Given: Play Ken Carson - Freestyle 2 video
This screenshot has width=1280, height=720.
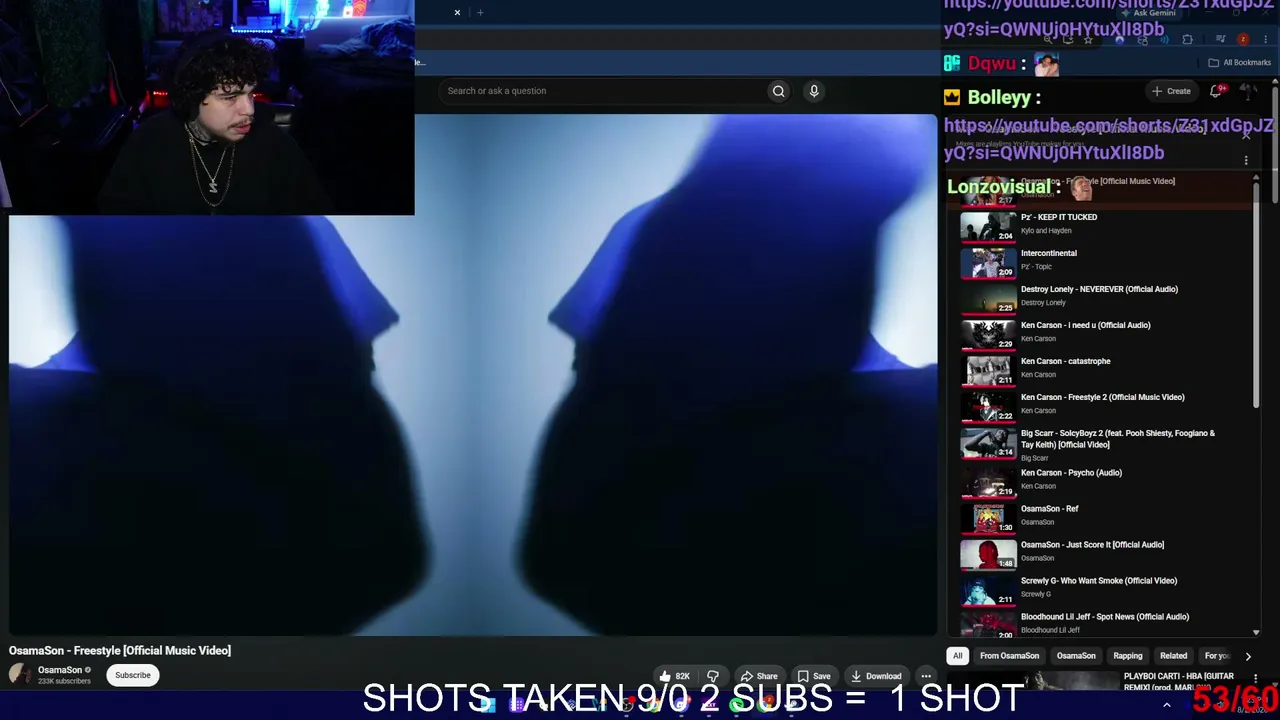Looking at the screenshot, I should (1102, 397).
